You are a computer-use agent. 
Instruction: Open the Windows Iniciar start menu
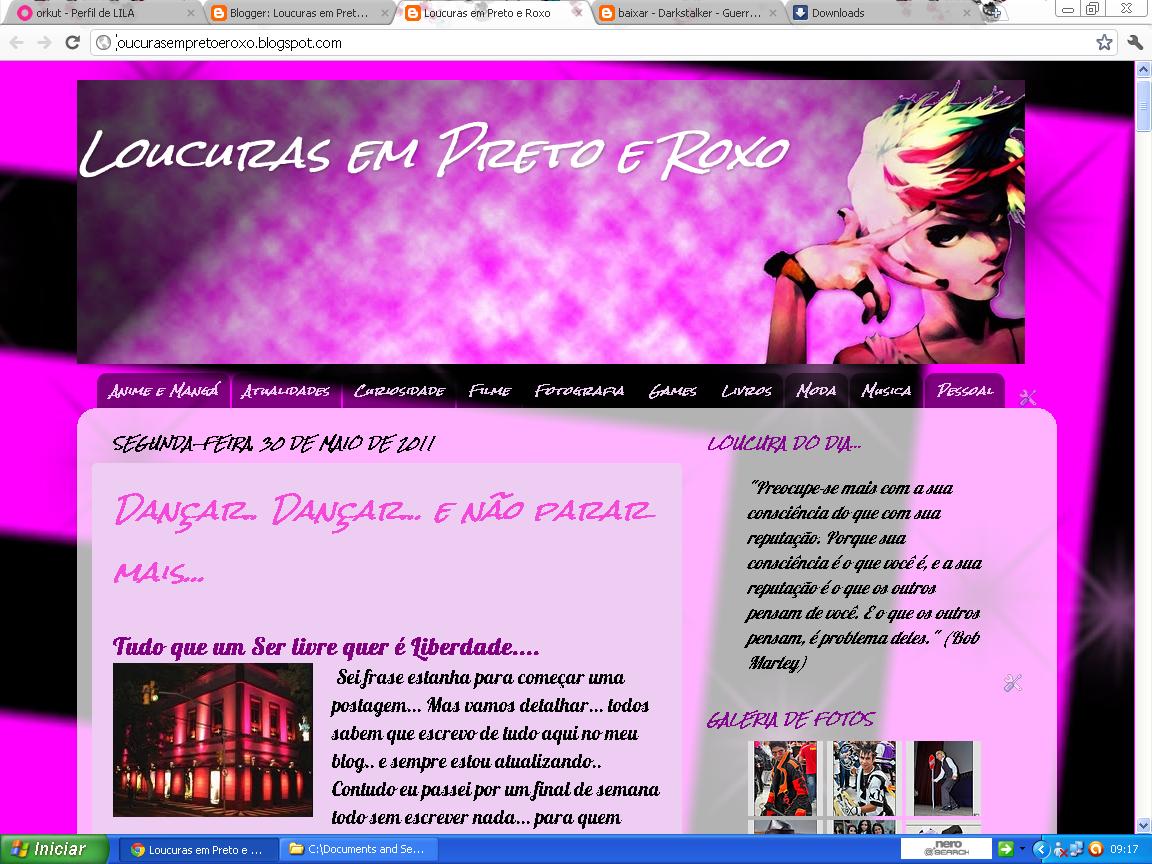pos(54,849)
